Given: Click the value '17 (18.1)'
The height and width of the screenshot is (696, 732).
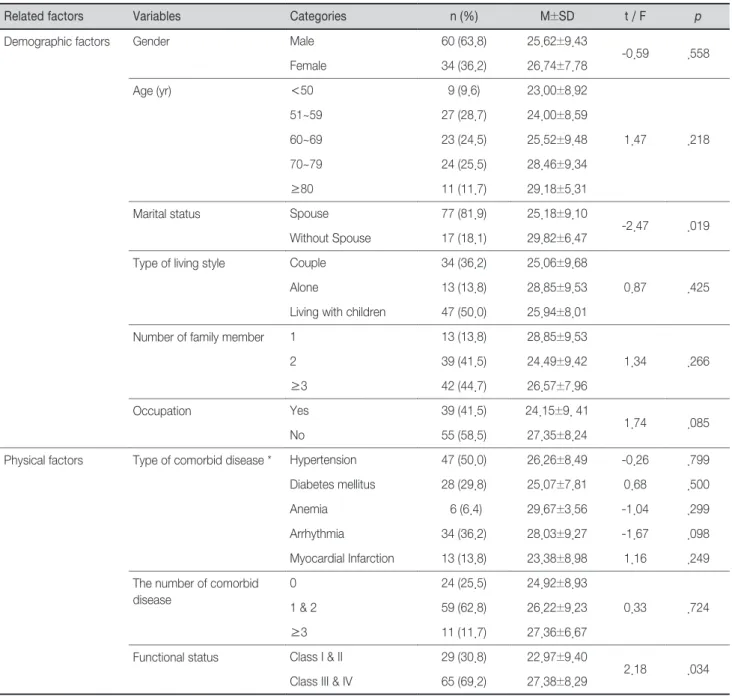Looking at the screenshot, I should tap(464, 238).
